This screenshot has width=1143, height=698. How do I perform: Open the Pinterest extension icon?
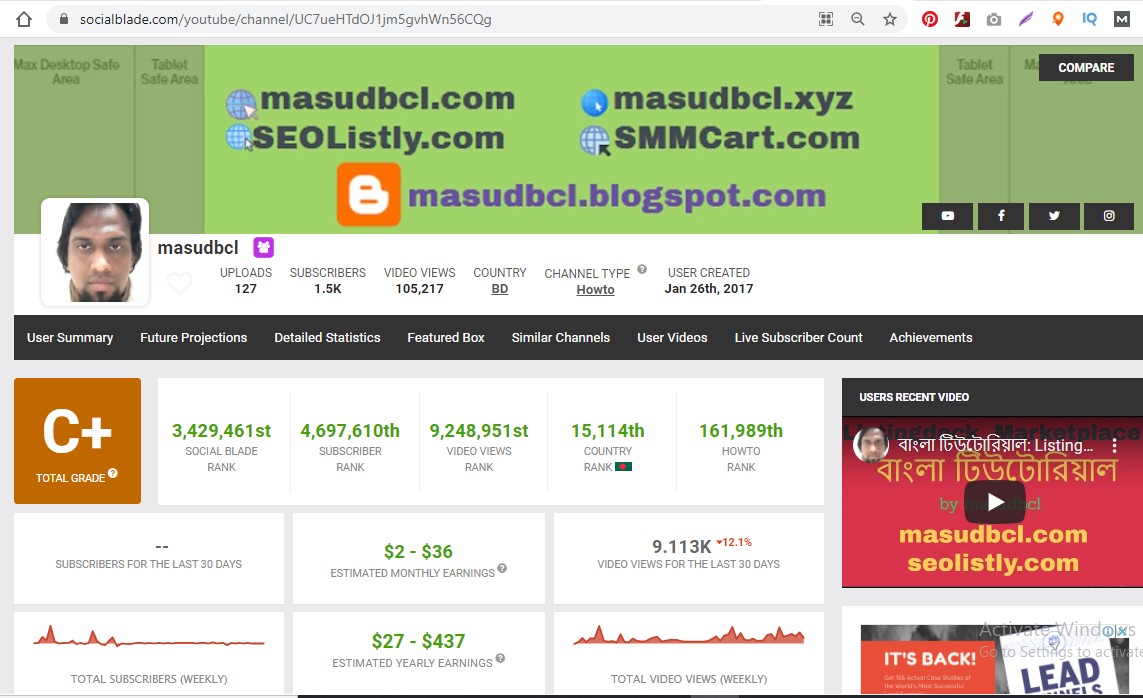(930, 20)
